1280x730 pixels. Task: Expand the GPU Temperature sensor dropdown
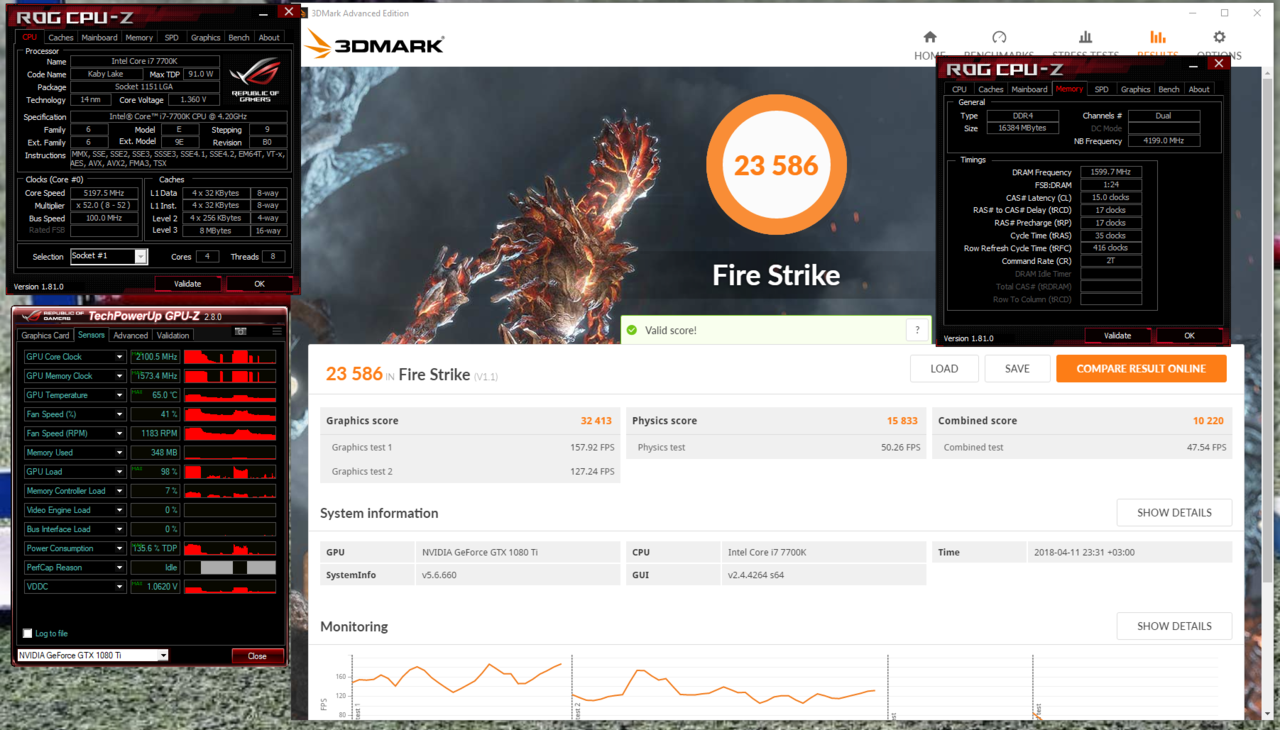coord(119,395)
